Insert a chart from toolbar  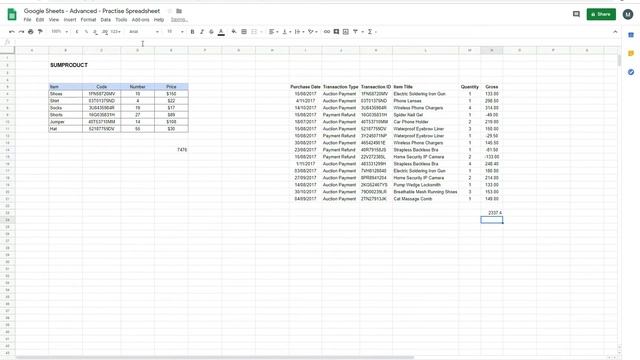[x=346, y=31]
